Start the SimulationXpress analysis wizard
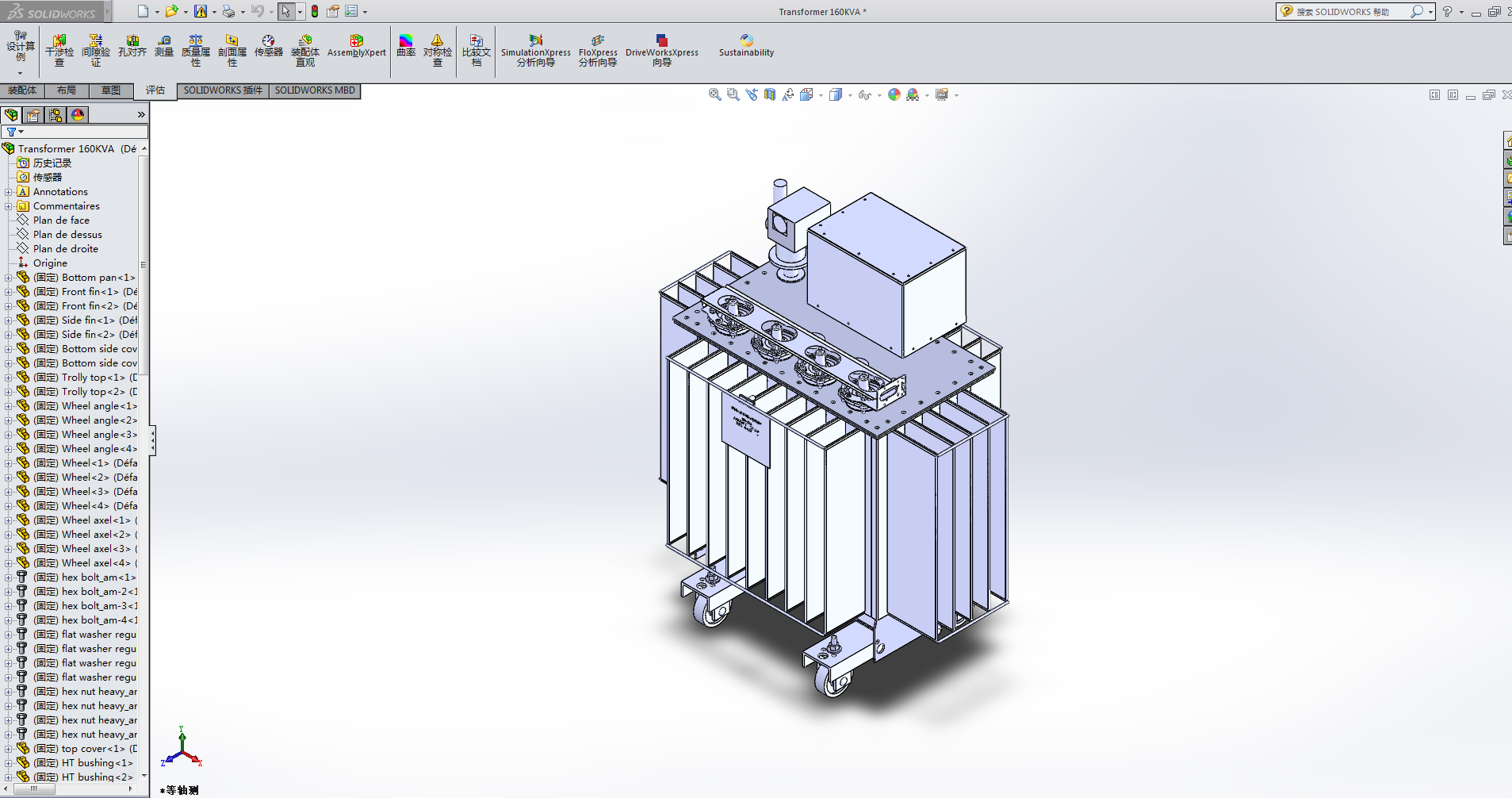The height and width of the screenshot is (798, 1512). (535, 50)
